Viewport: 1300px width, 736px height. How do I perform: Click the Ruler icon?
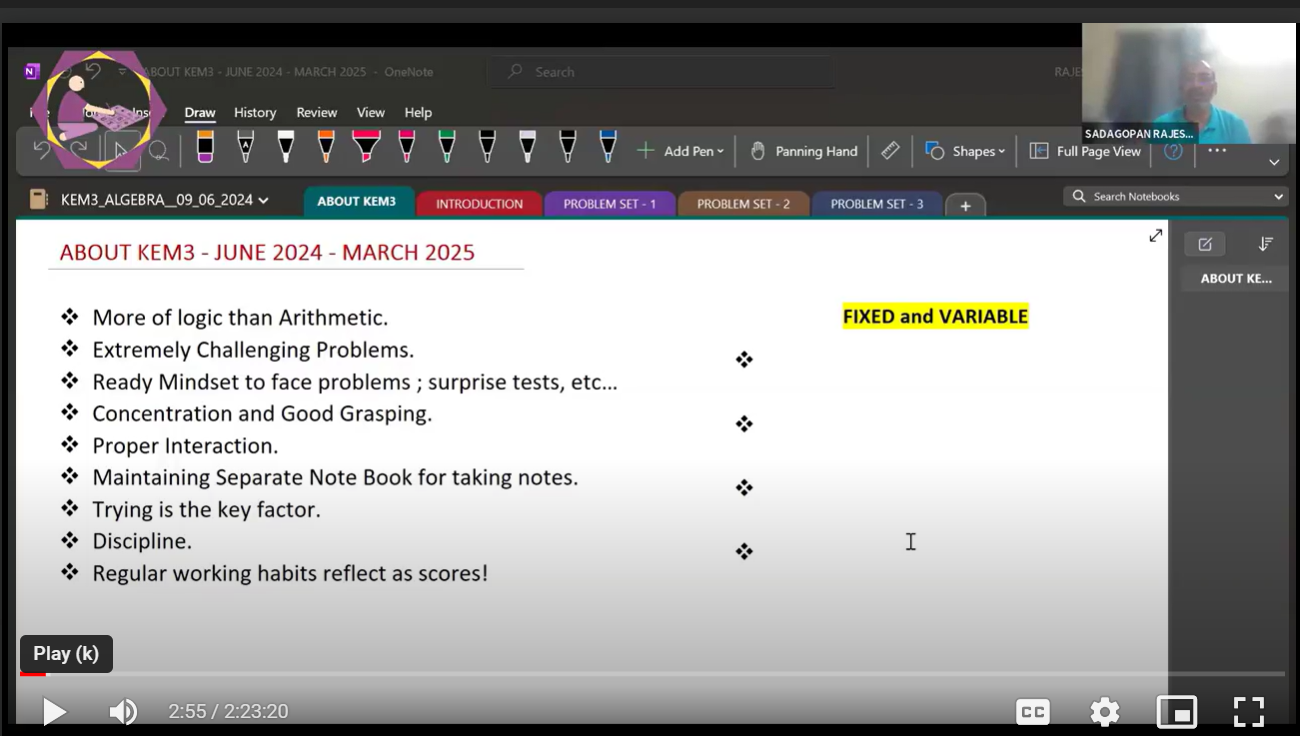[x=890, y=151]
